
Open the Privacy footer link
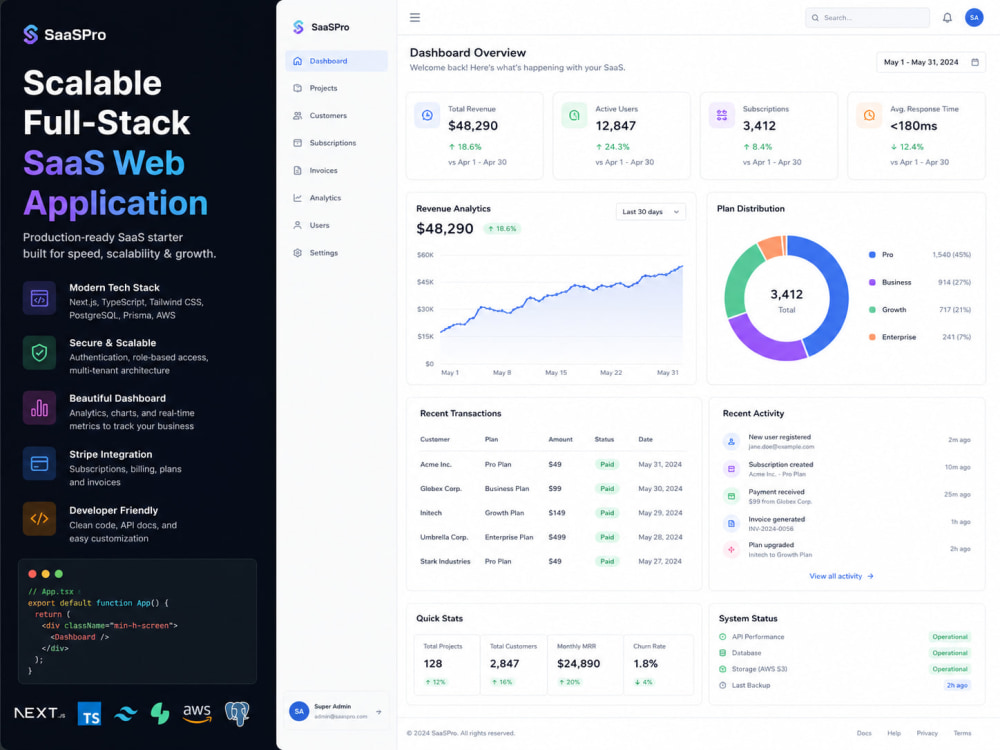927,733
